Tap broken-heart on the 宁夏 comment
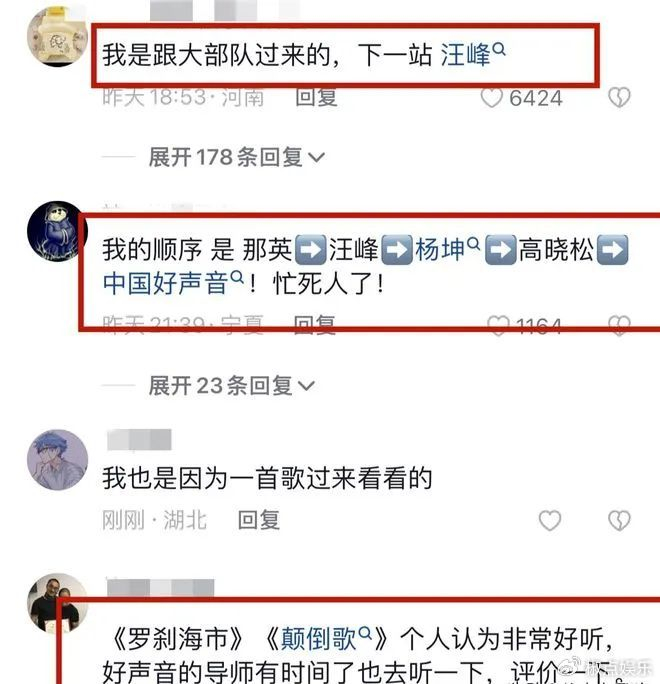 [x=619, y=325]
